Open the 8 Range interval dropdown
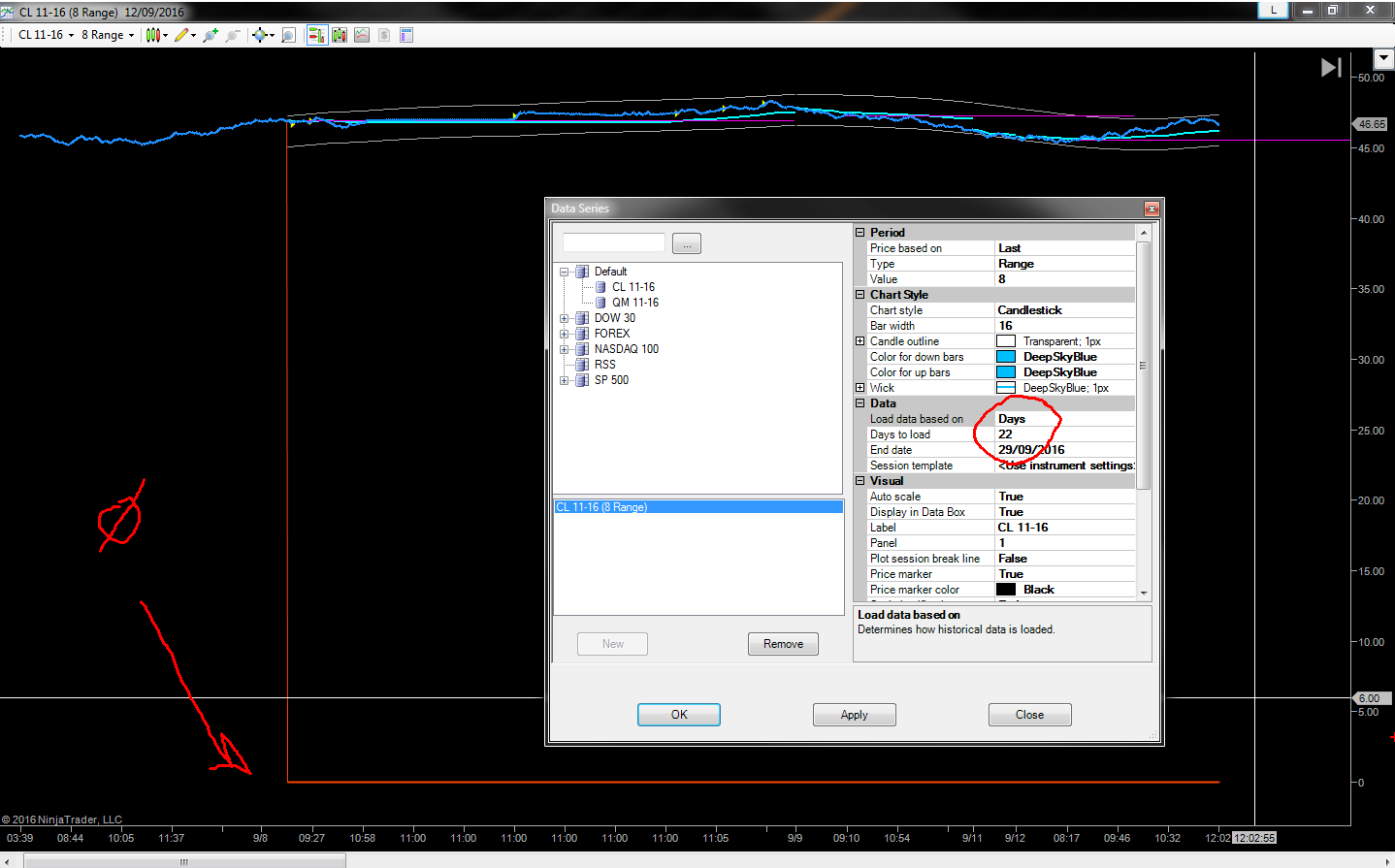1395x868 pixels. (108, 35)
